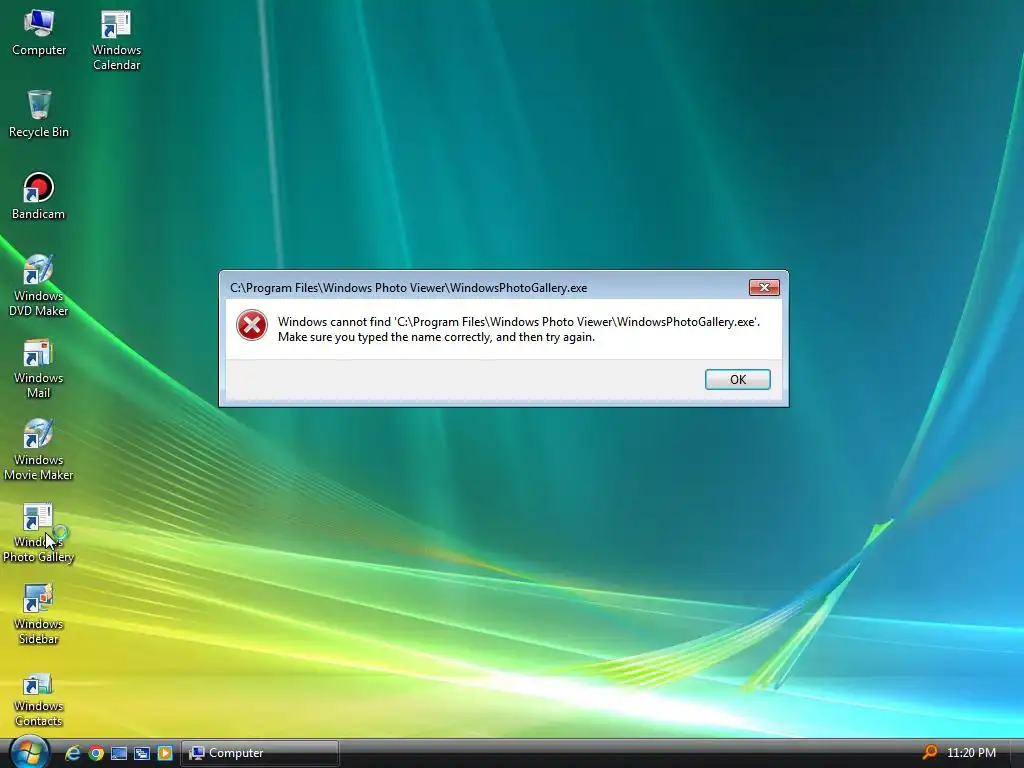
Task: Launch Google Chrome from Quick Launch
Action: [96, 753]
